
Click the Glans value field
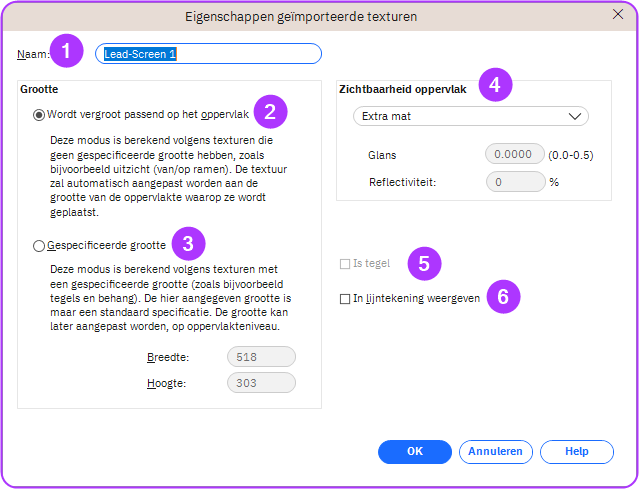(514, 154)
